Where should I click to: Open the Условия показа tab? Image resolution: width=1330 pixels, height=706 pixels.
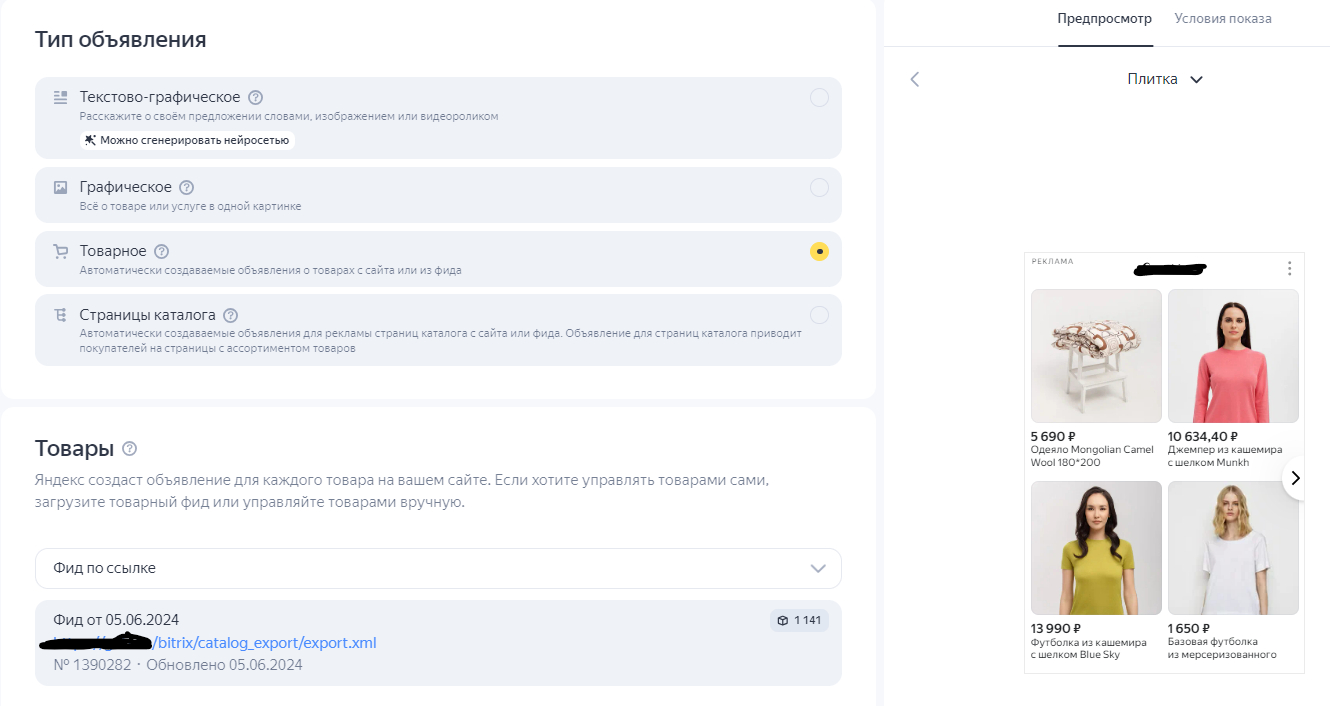click(x=1222, y=18)
